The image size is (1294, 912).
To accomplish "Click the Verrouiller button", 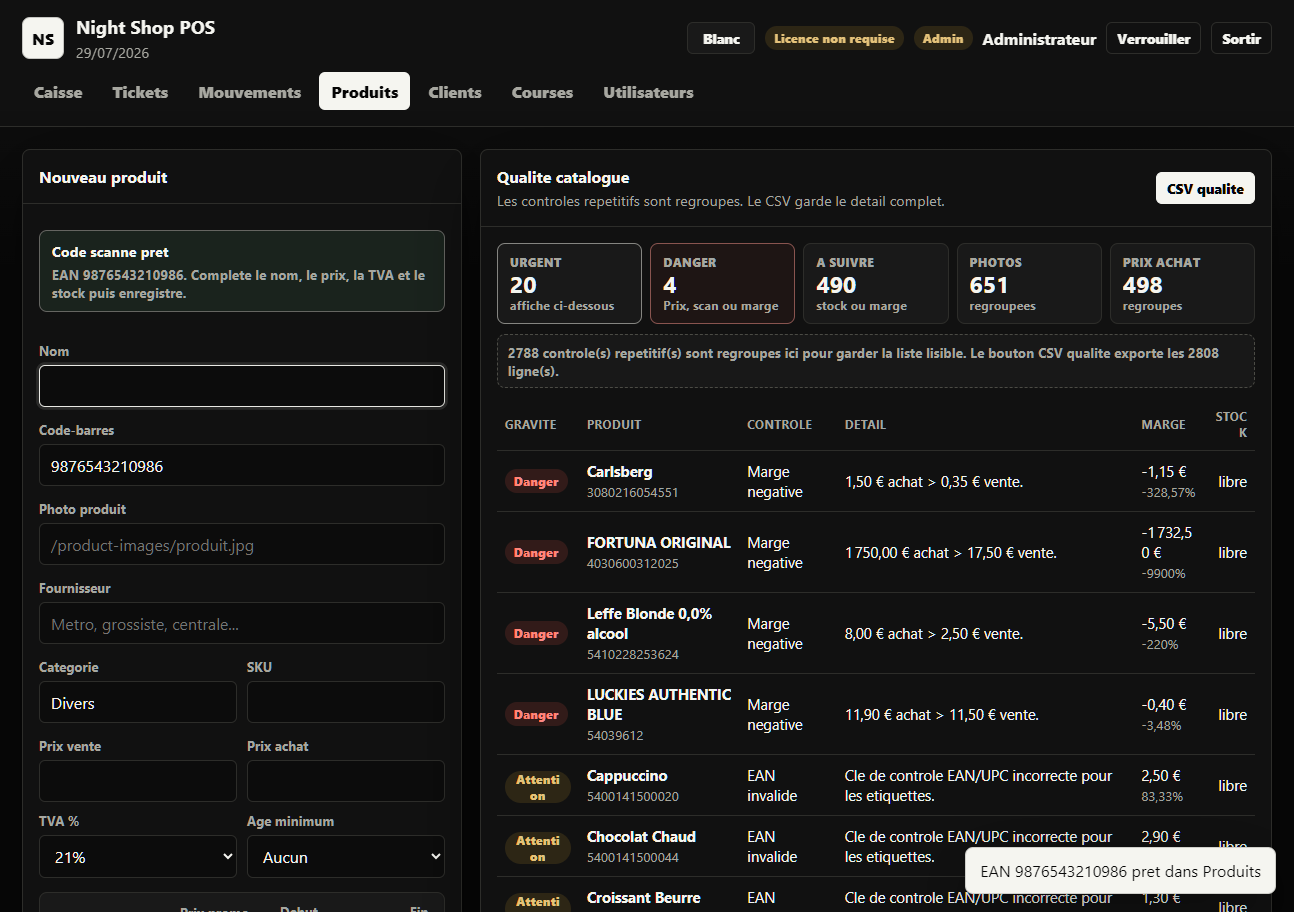I will point(1153,39).
